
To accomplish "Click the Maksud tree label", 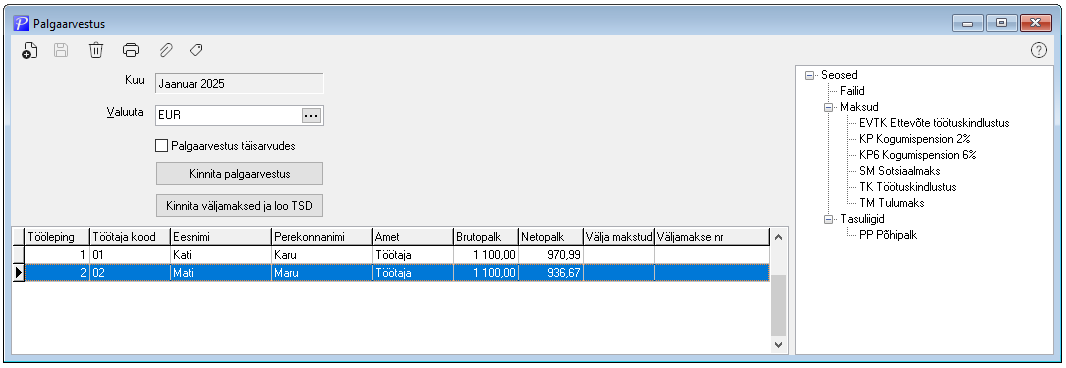I will point(859,107).
